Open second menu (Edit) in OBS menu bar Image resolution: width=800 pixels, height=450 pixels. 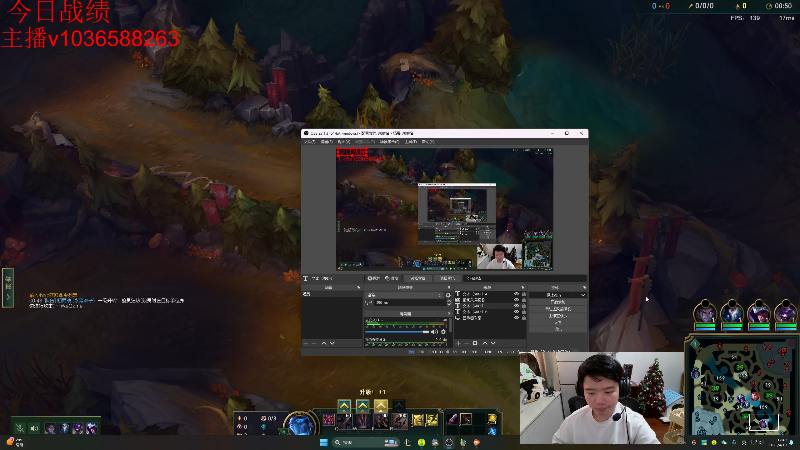[327, 141]
